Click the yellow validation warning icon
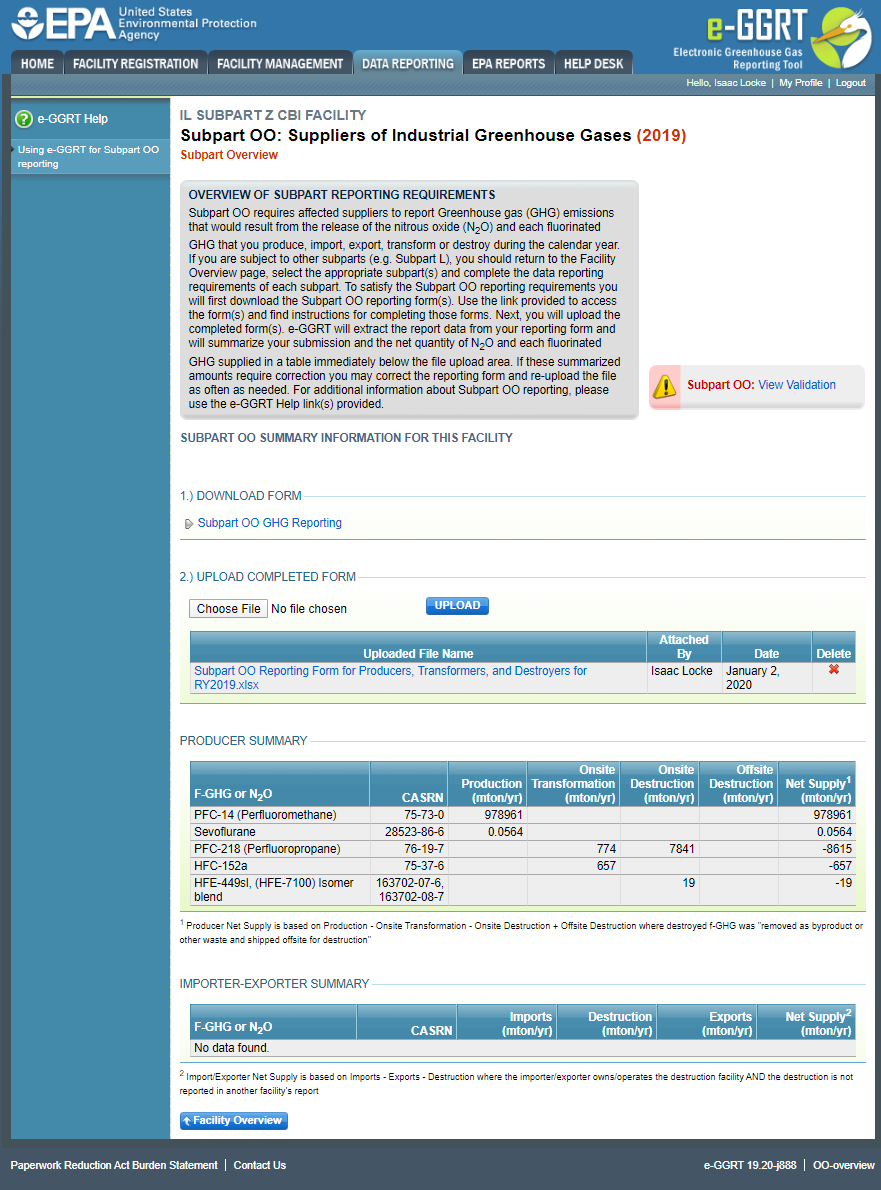This screenshot has width=881, height=1190. pyautogui.click(x=665, y=386)
